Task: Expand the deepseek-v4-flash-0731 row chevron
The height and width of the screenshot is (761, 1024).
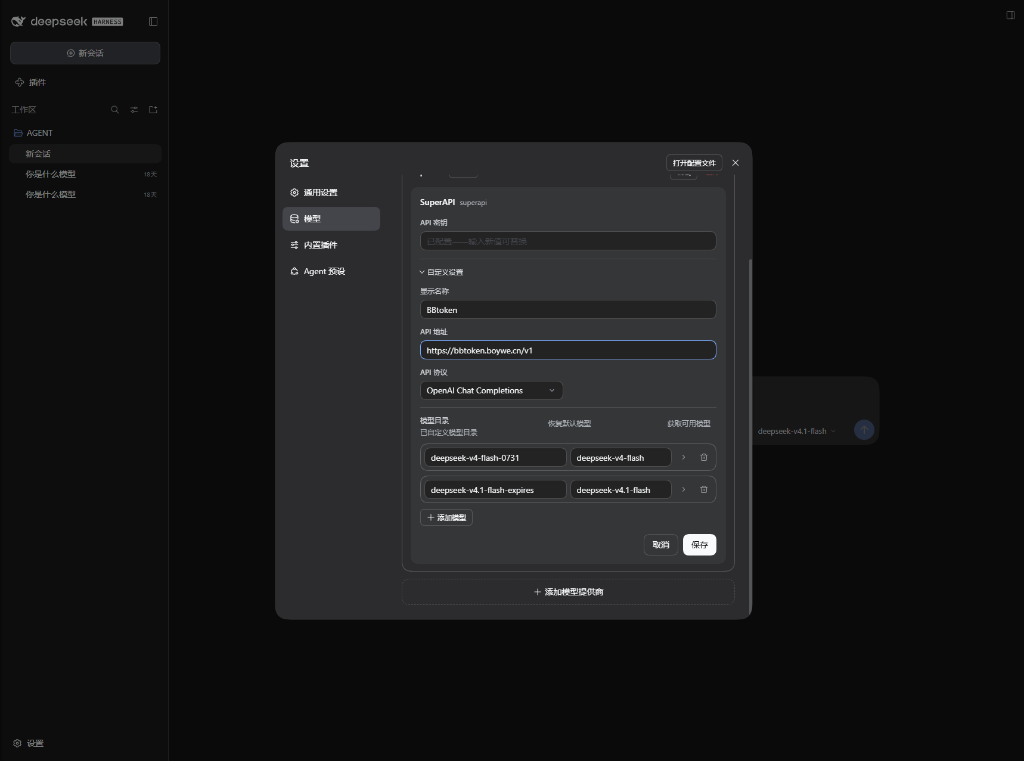Action: pyautogui.click(x=684, y=457)
